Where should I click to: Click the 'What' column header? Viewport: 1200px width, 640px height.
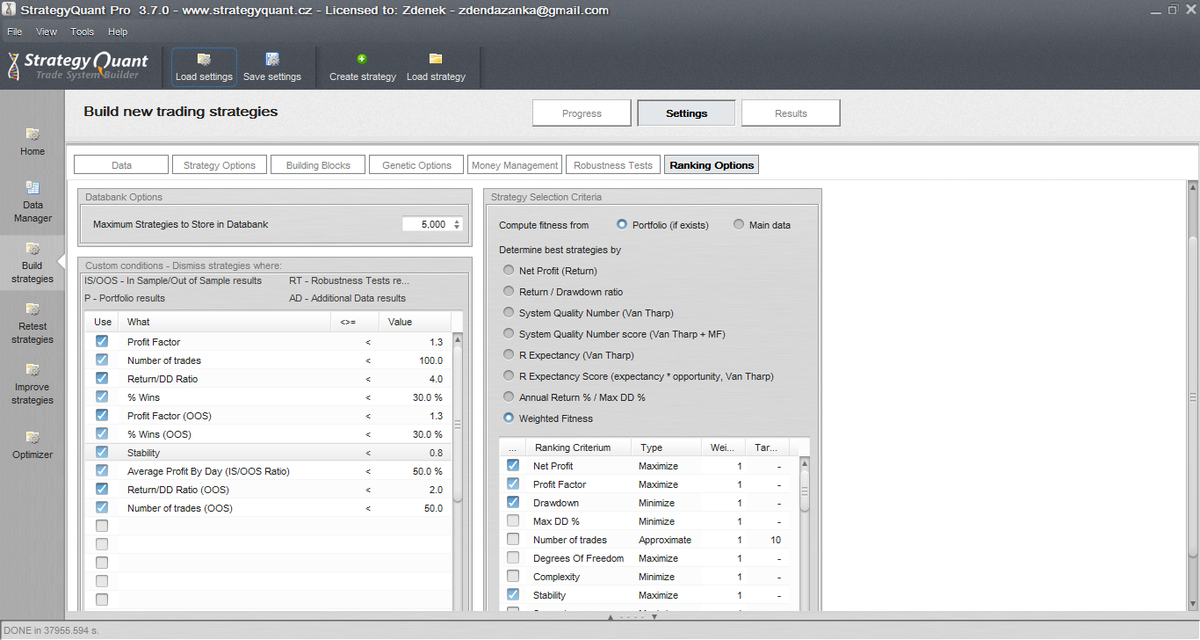point(225,322)
